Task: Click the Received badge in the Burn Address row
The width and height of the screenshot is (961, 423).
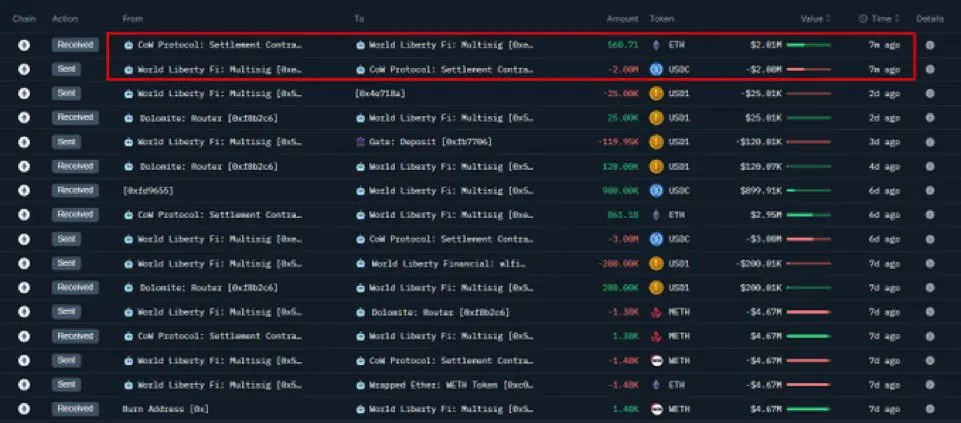Action: (x=75, y=408)
